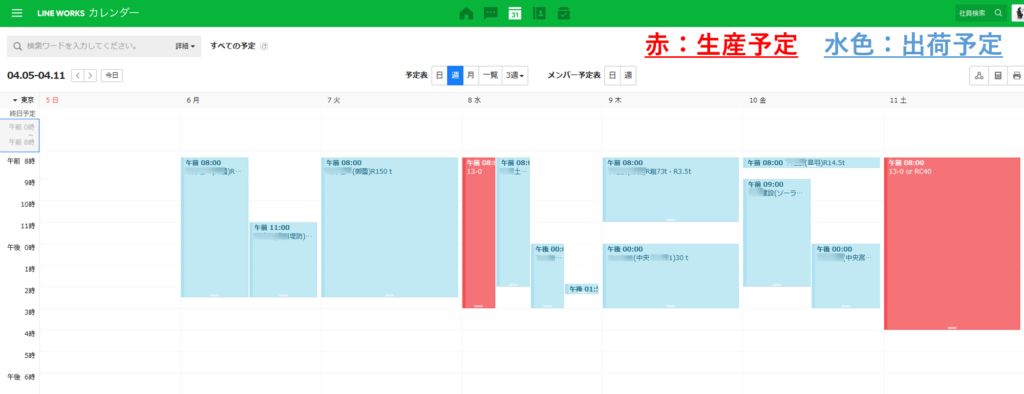The height and width of the screenshot is (394, 1024).
Task: Open Wednesday's blue 午前 08:00 event
Action: point(513,222)
